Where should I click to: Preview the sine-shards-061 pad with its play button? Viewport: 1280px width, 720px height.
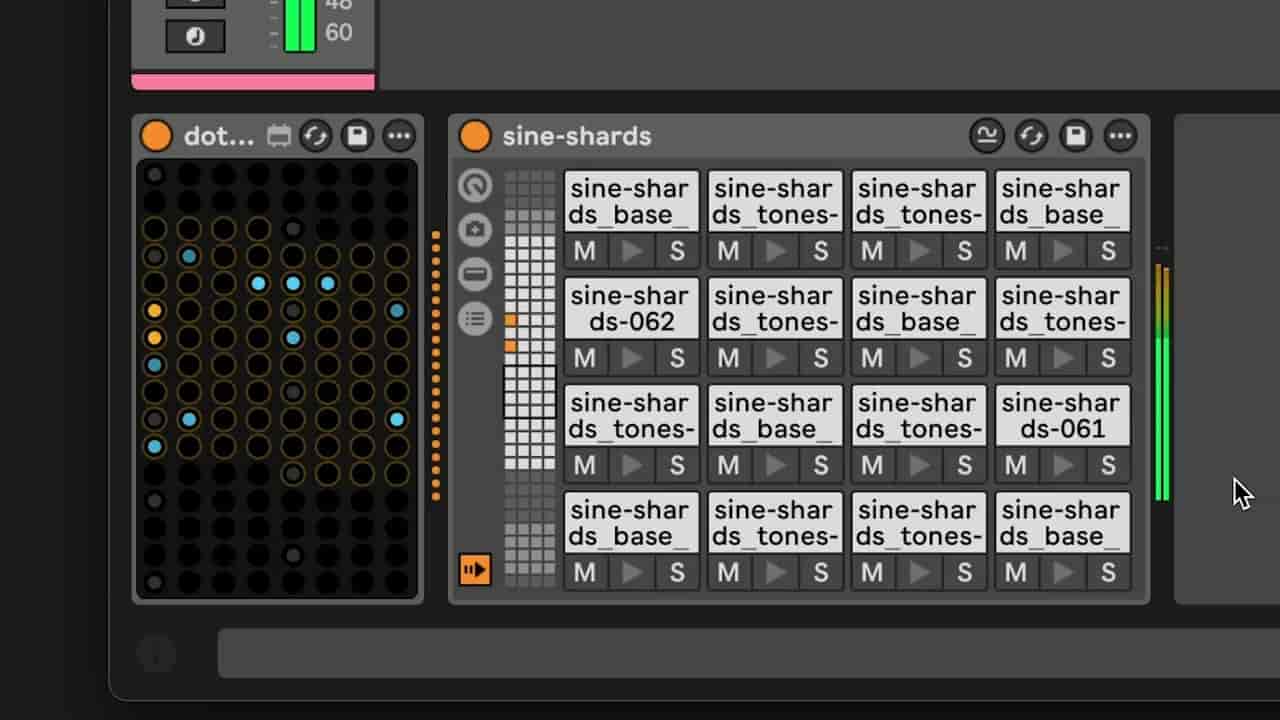[1062, 465]
